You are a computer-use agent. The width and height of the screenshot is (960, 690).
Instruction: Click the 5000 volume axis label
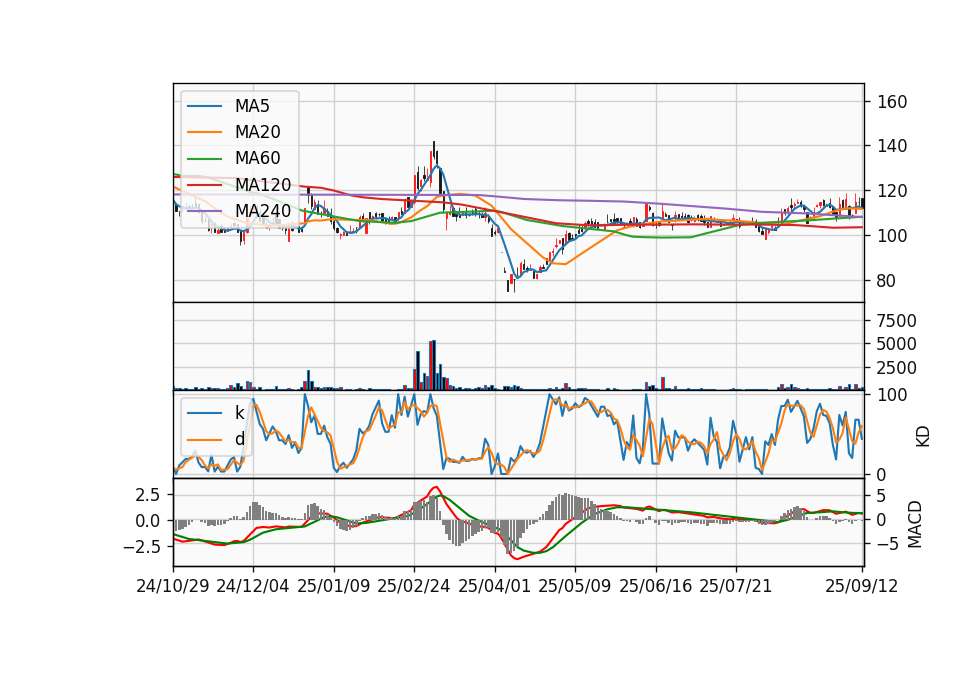click(x=896, y=344)
